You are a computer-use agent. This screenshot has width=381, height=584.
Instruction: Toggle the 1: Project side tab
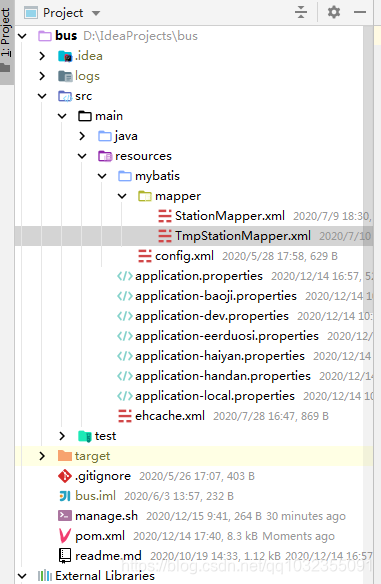click(6, 42)
